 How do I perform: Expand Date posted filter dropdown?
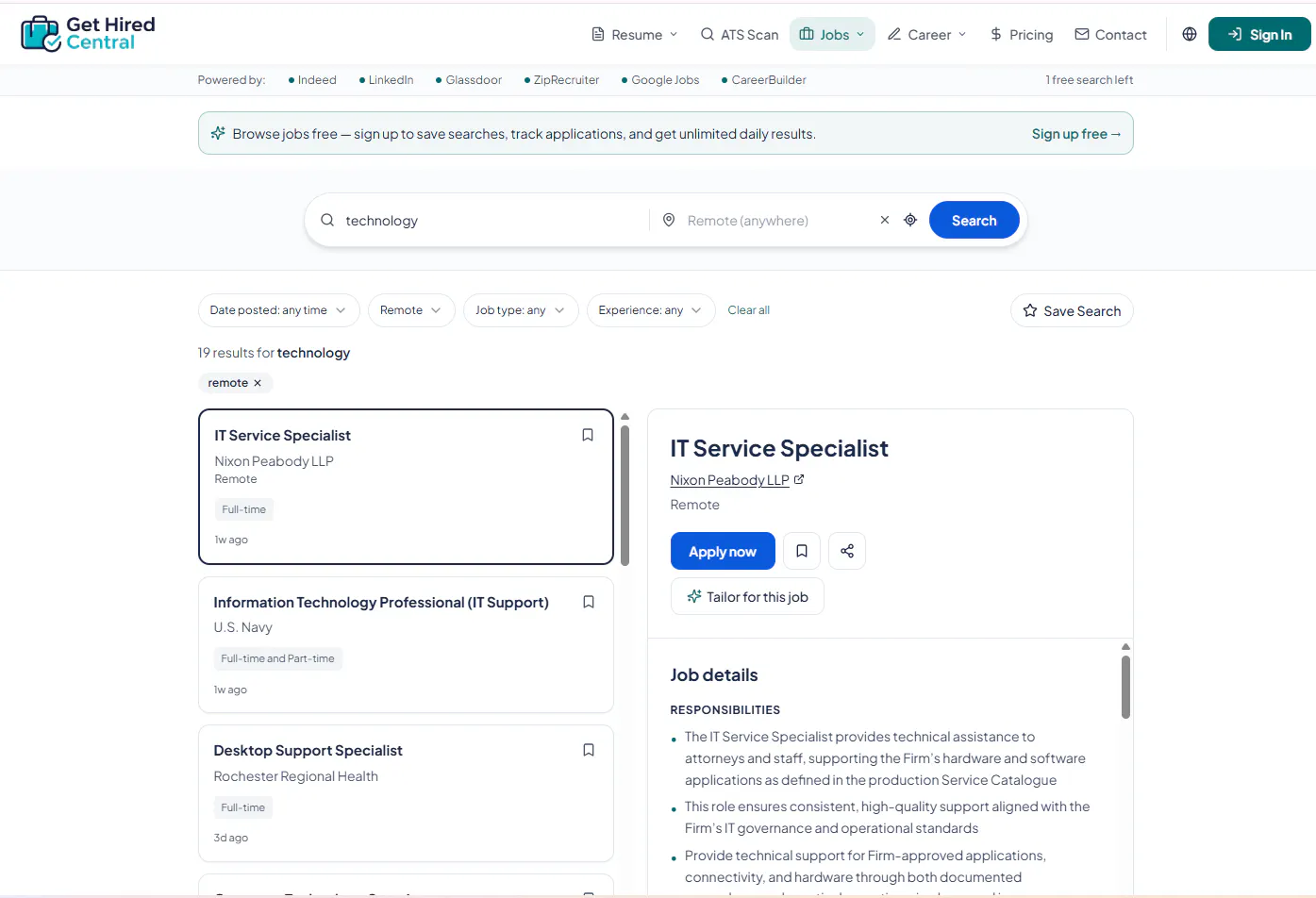(278, 310)
